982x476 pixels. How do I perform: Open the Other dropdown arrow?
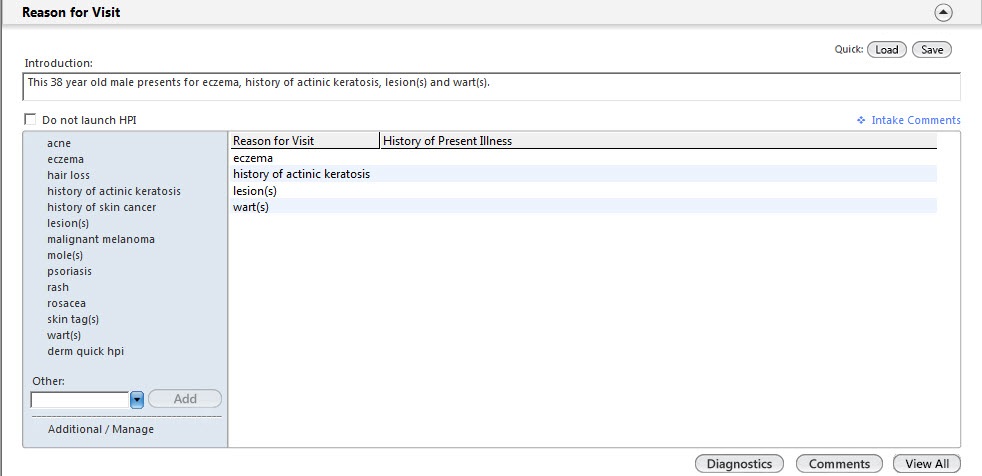tap(137, 400)
